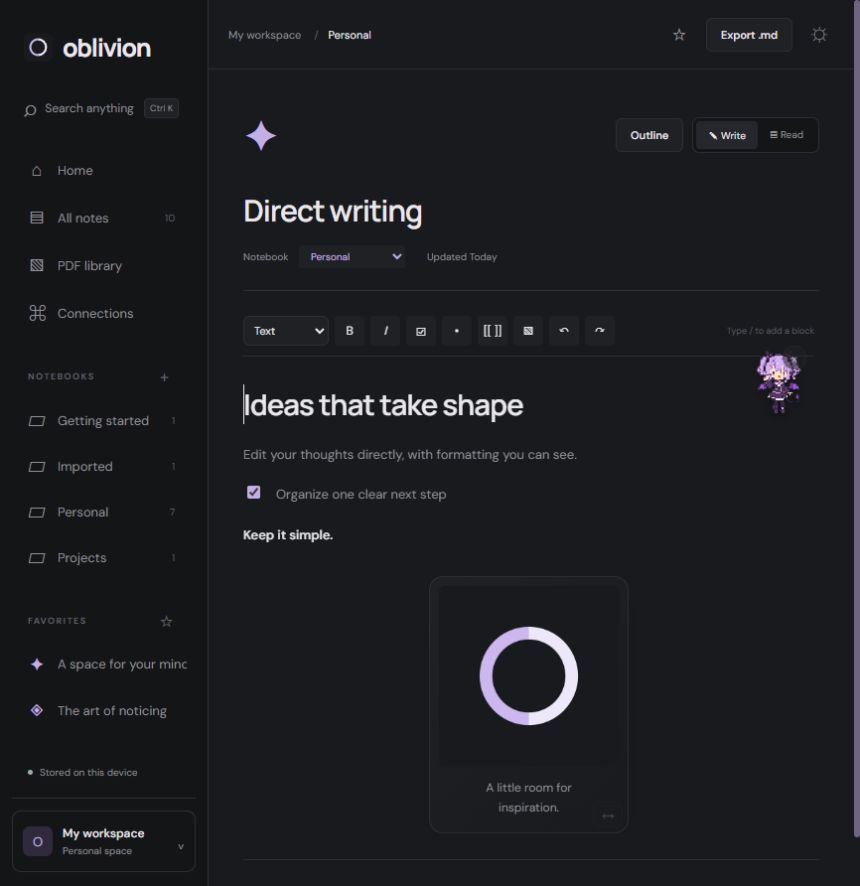Star this note as favorite
Image resolution: width=860 pixels, height=886 pixels.
pos(679,35)
